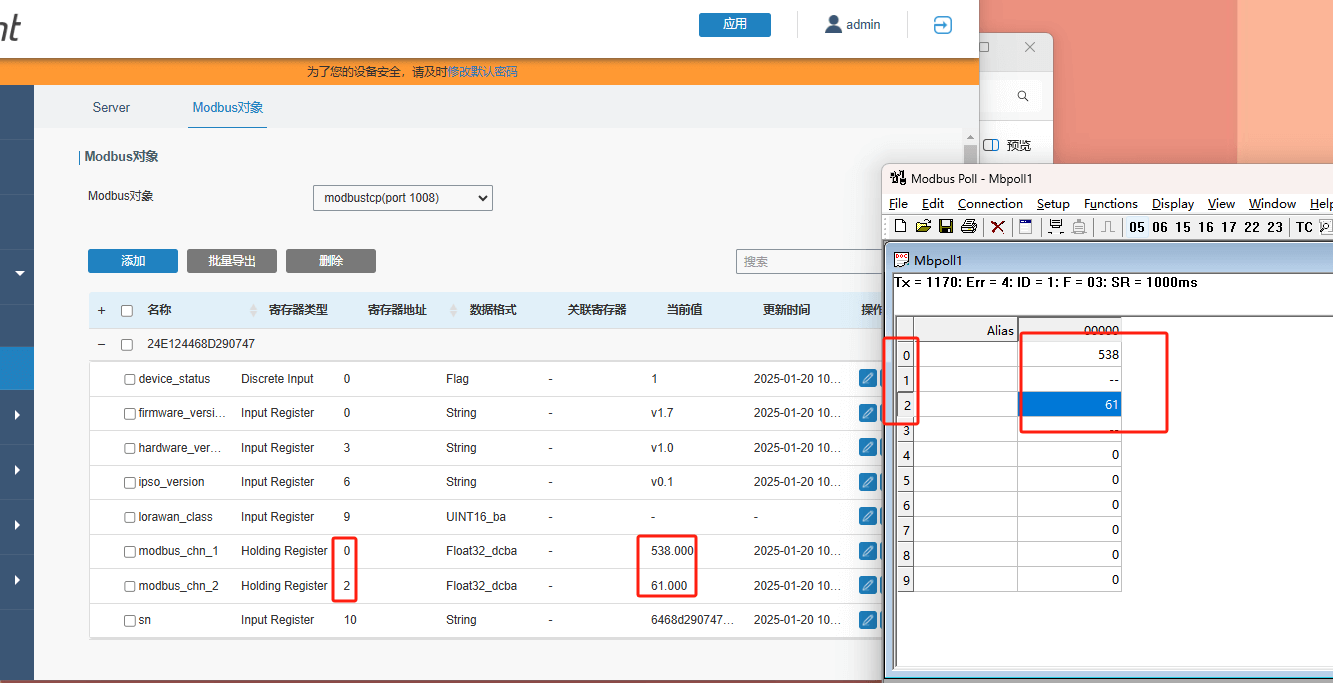Viewport: 1333px width, 683px height.
Task: Open the Connection menu in Modbus Poll
Action: pyautogui.click(x=990, y=203)
